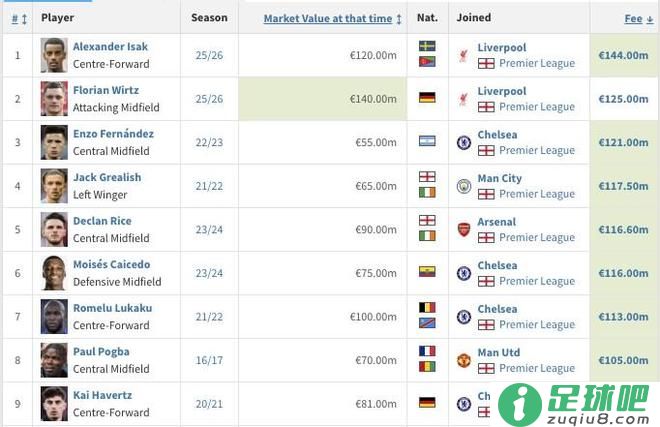Click the €144.00m fee for Isak
660x427 pixels.
(x=622, y=55)
